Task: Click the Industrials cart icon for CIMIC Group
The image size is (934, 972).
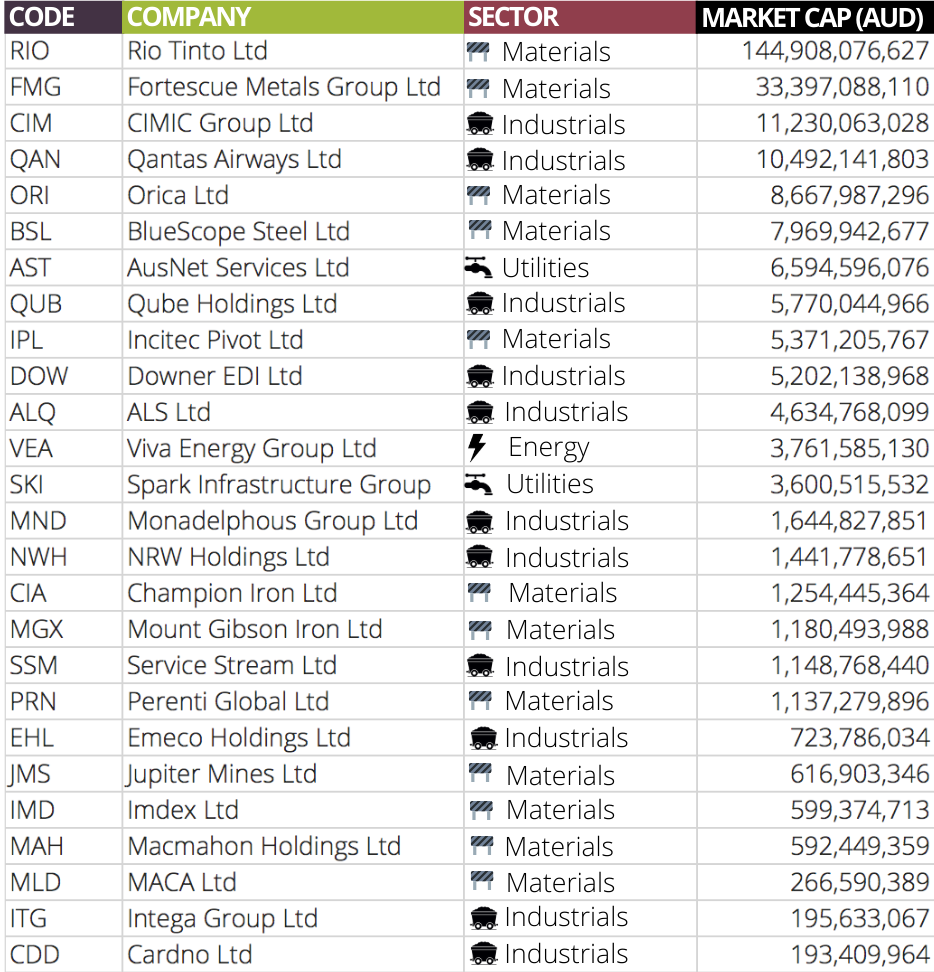Action: pyautogui.click(x=480, y=124)
